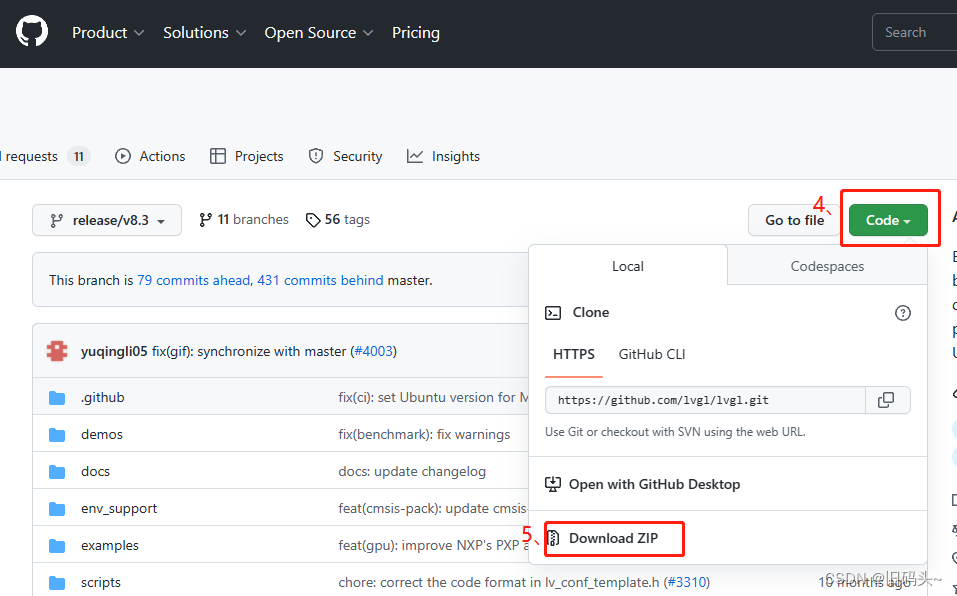Click the Clone help question mark icon

[x=903, y=313]
